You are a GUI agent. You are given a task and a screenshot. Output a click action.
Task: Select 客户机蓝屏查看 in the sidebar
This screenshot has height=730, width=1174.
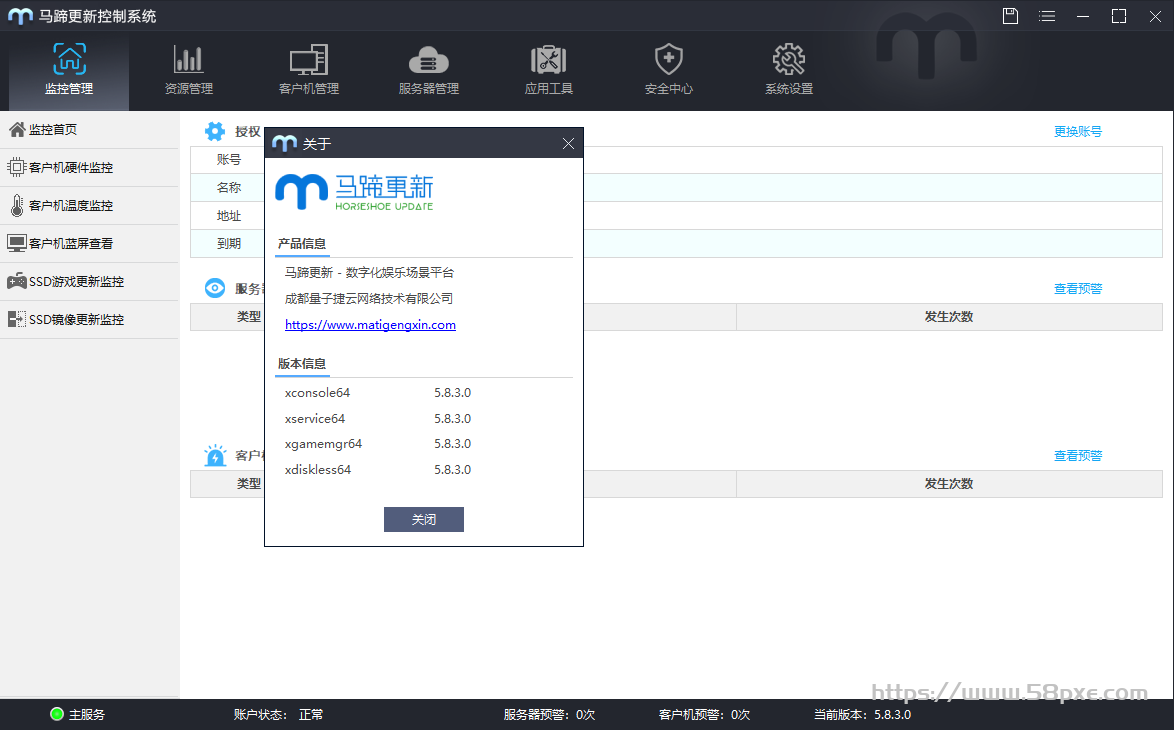pyautogui.click(x=89, y=244)
